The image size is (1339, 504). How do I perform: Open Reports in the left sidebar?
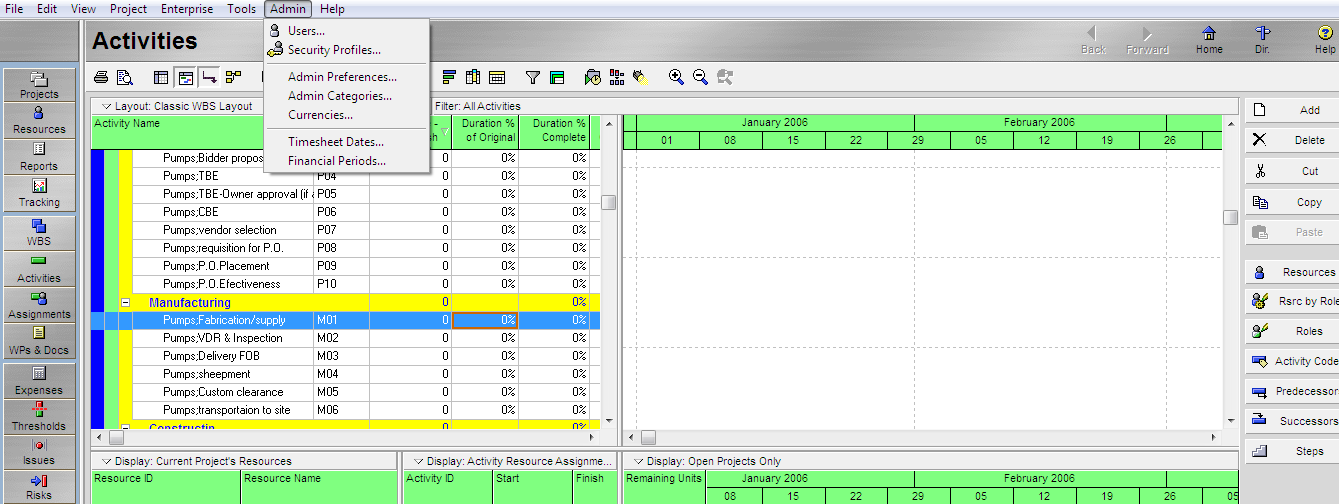(40, 156)
